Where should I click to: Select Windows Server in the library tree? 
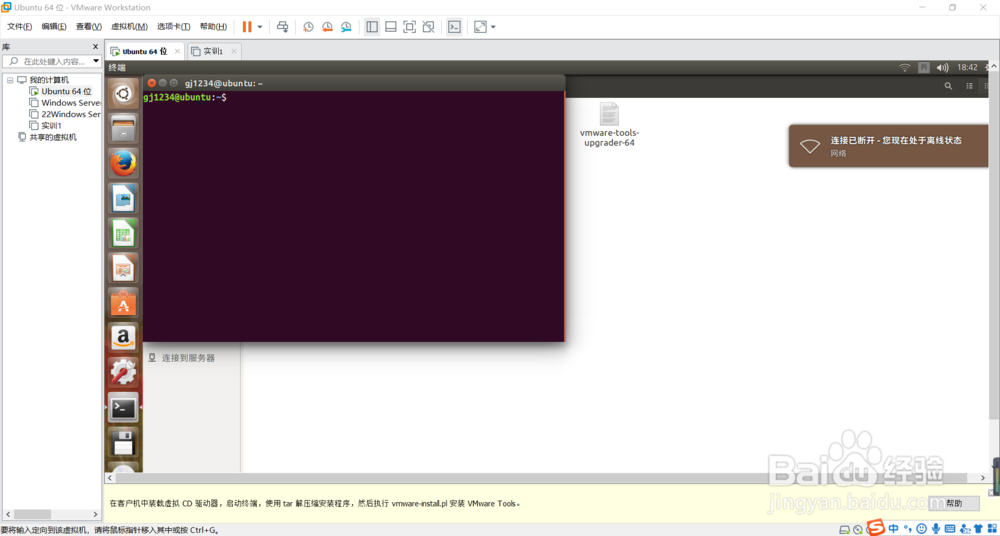coord(66,103)
